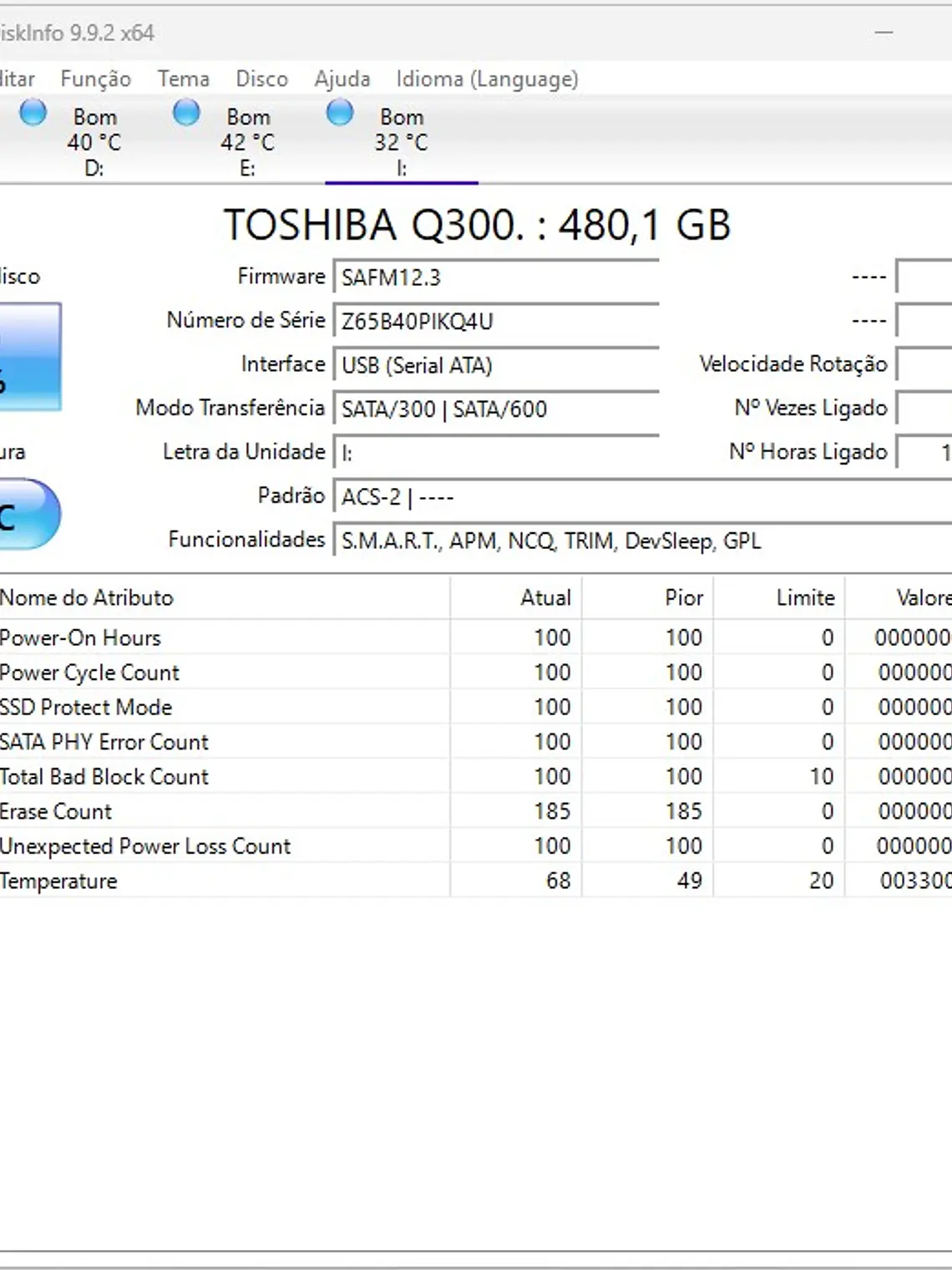Click the serial number field Z65B40PIKQ4U
Image resolution: width=952 pixels, height=1270 pixels.
click(x=496, y=321)
